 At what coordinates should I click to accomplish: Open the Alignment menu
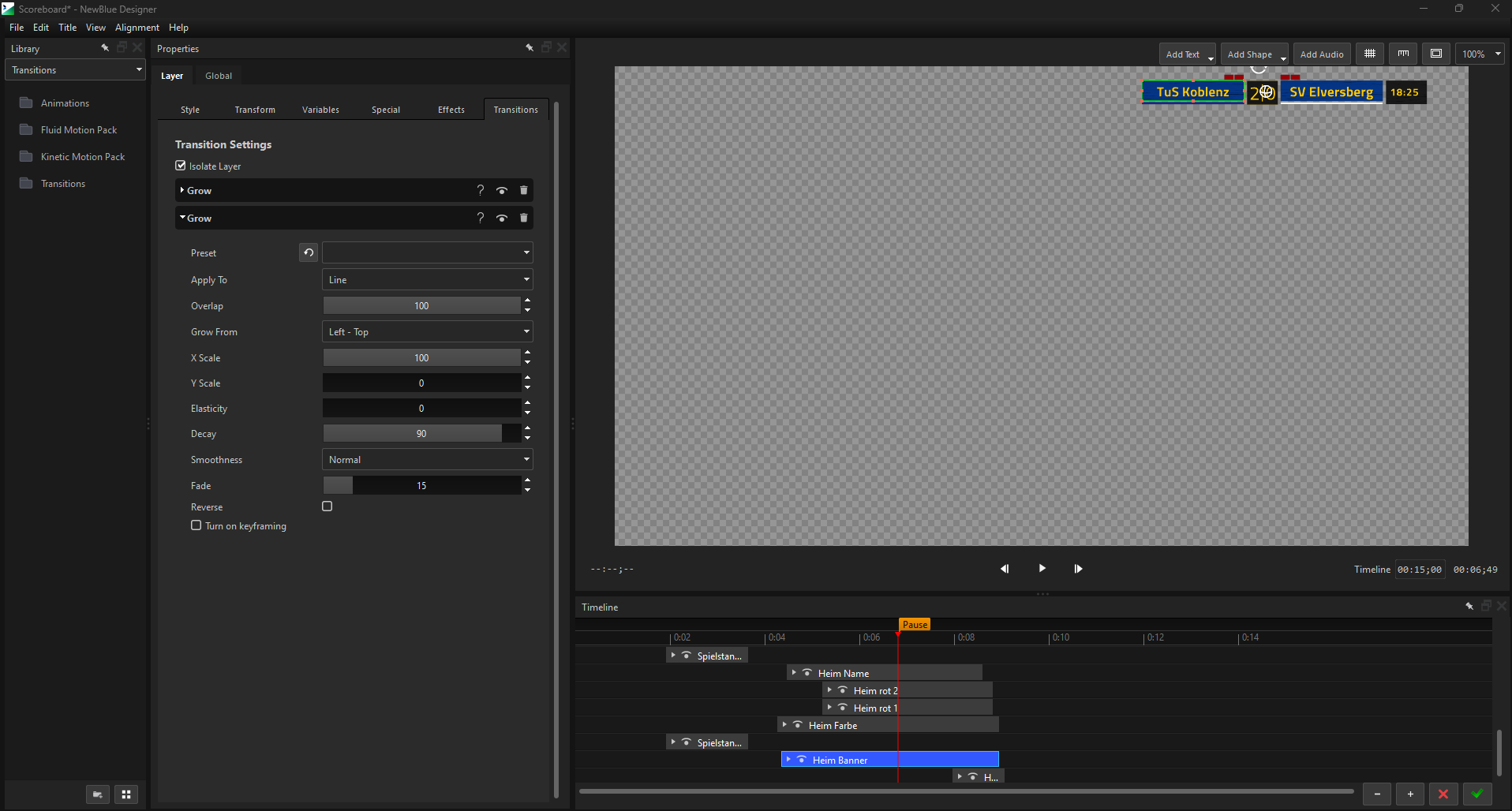click(x=137, y=28)
